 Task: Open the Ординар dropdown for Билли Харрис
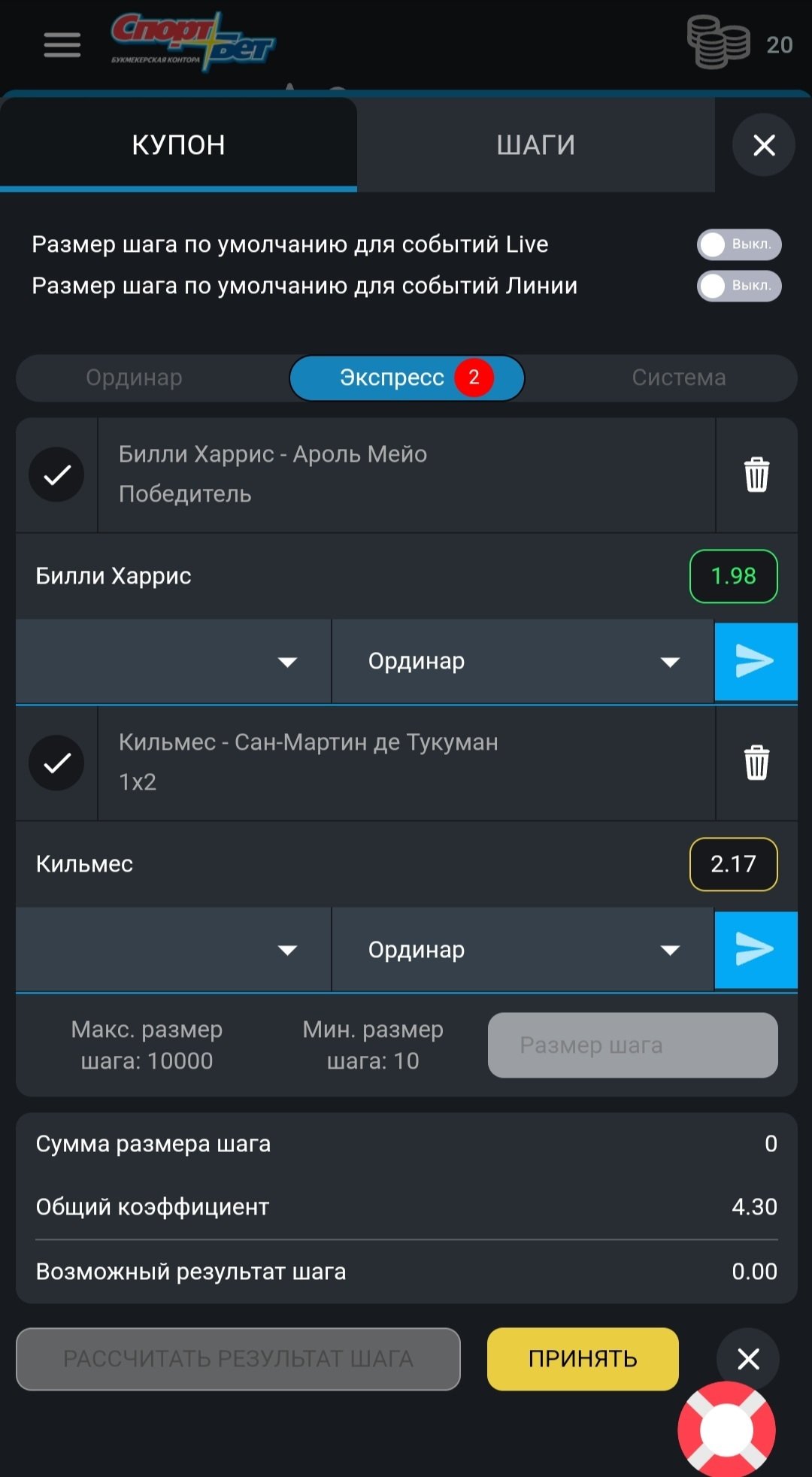coord(523,662)
